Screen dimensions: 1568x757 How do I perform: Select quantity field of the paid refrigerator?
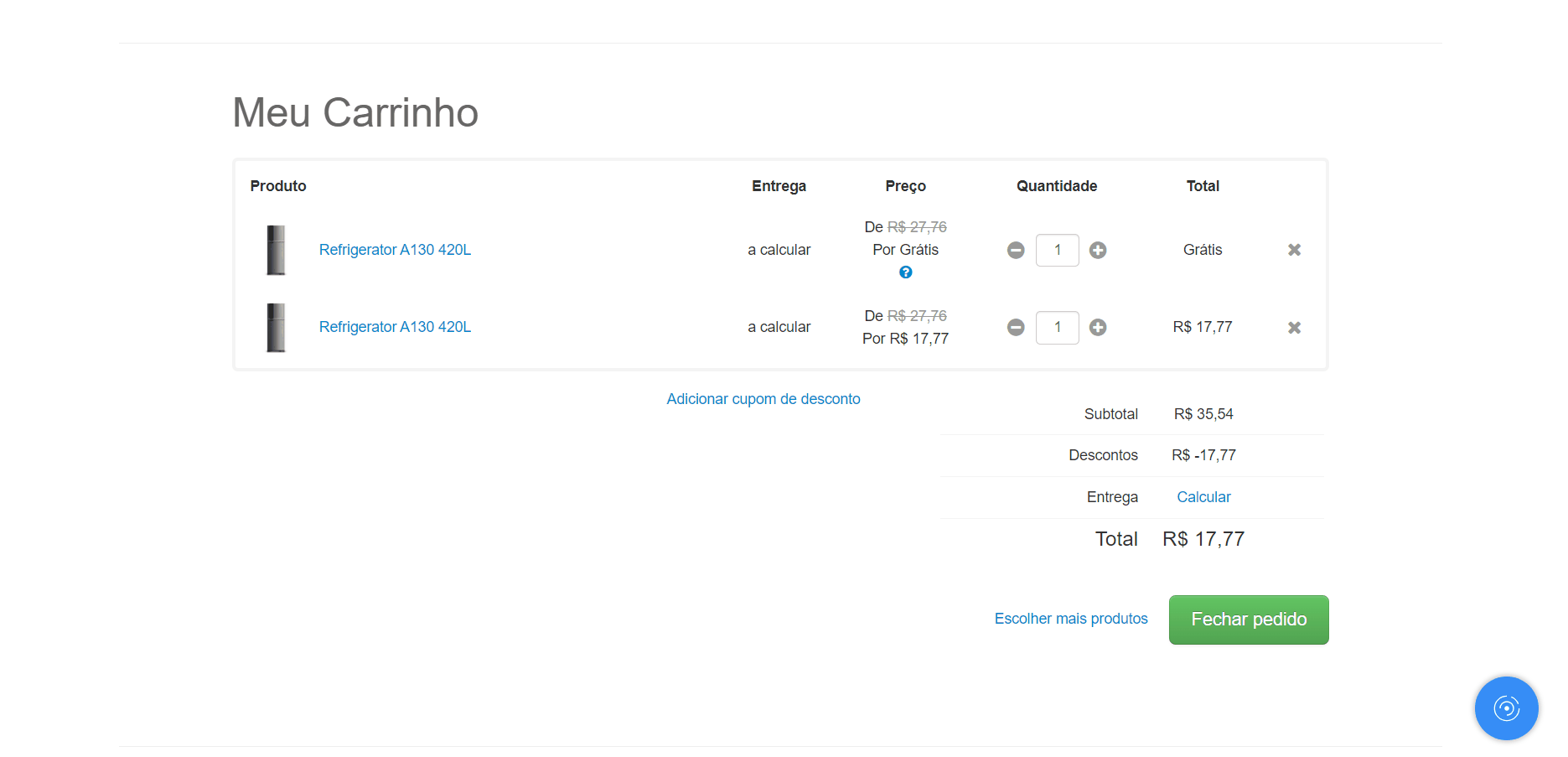1057,327
